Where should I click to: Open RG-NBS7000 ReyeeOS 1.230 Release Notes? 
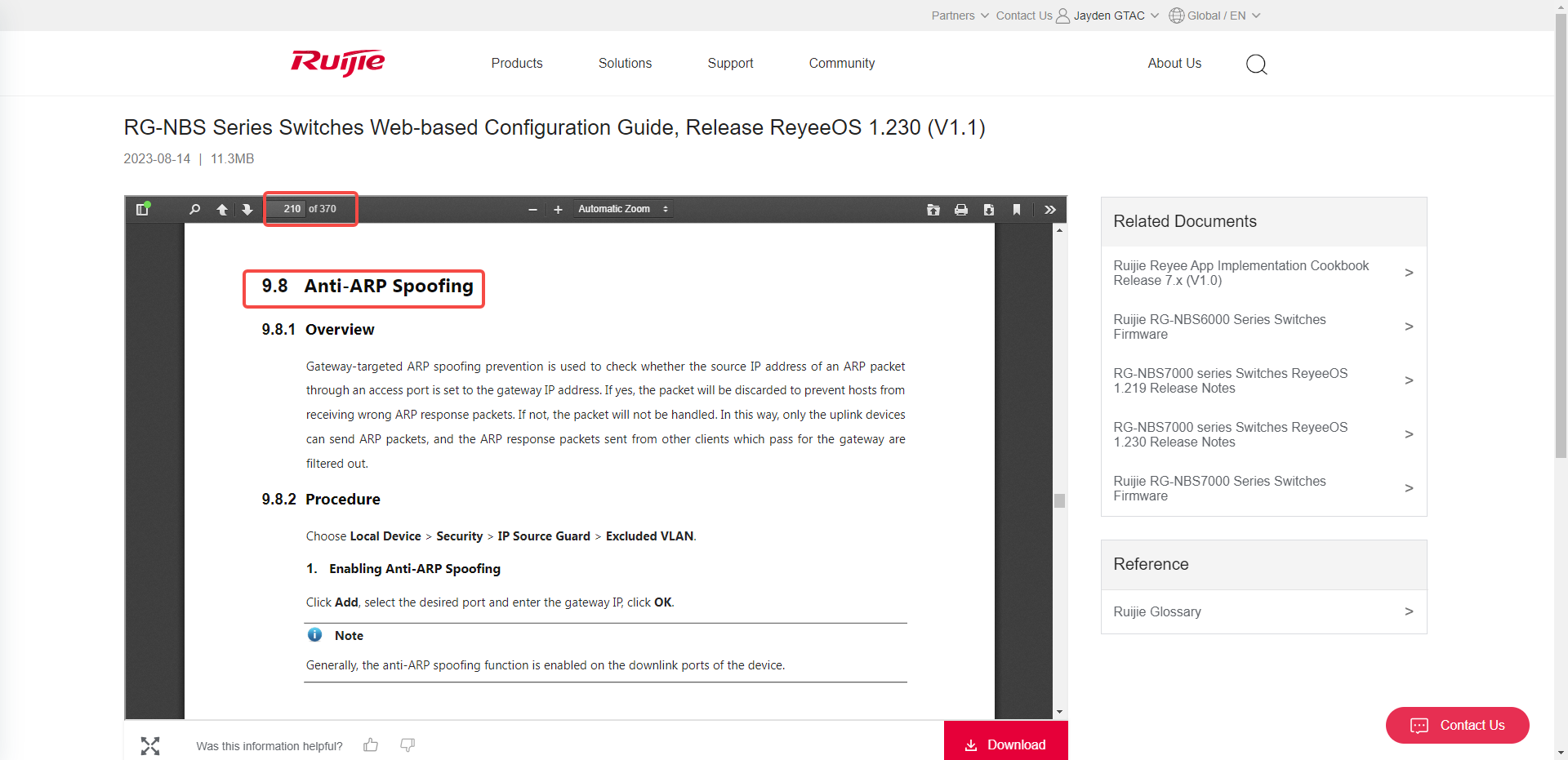click(x=1230, y=434)
